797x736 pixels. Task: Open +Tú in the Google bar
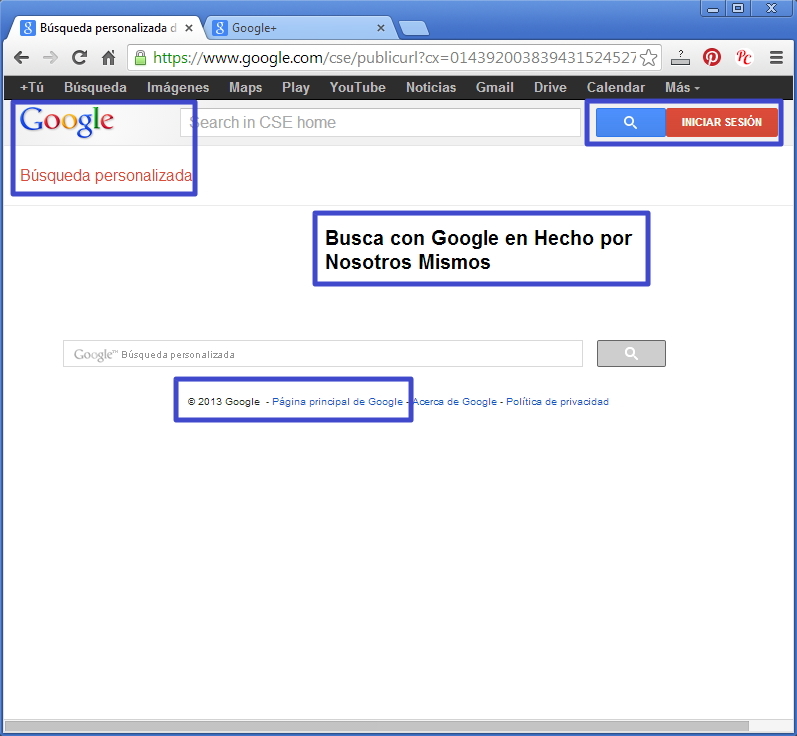32,87
